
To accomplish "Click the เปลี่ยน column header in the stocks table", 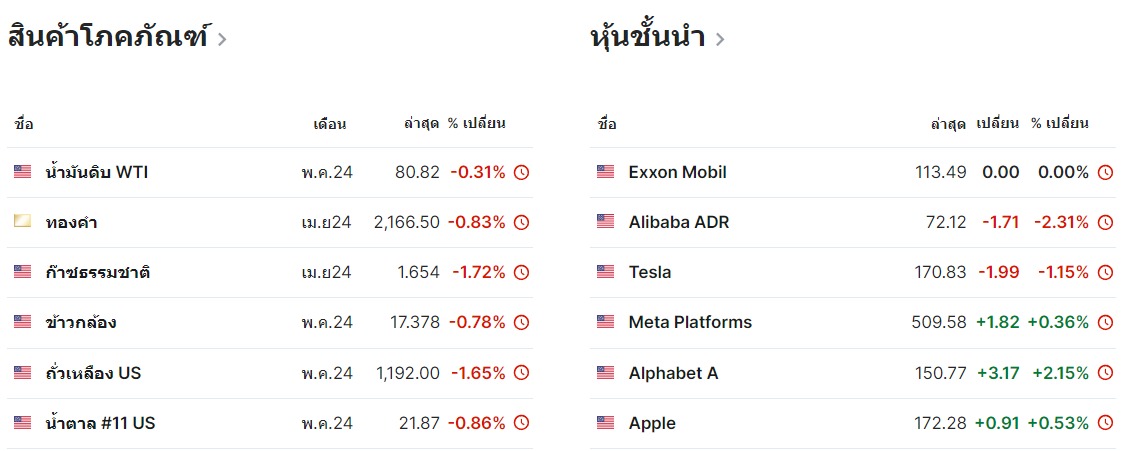I will pos(997,124).
